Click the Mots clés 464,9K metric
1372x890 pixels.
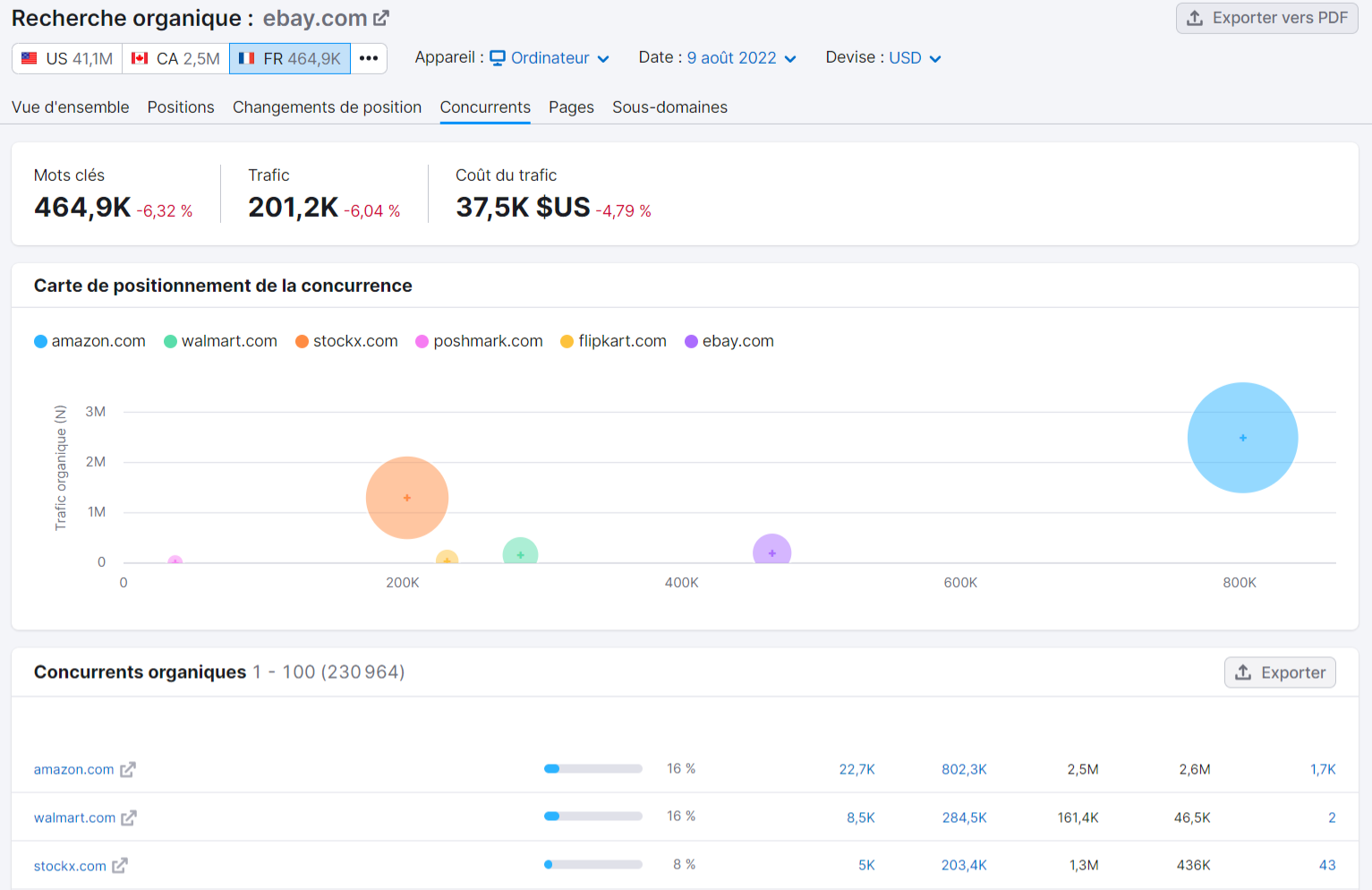(82, 208)
